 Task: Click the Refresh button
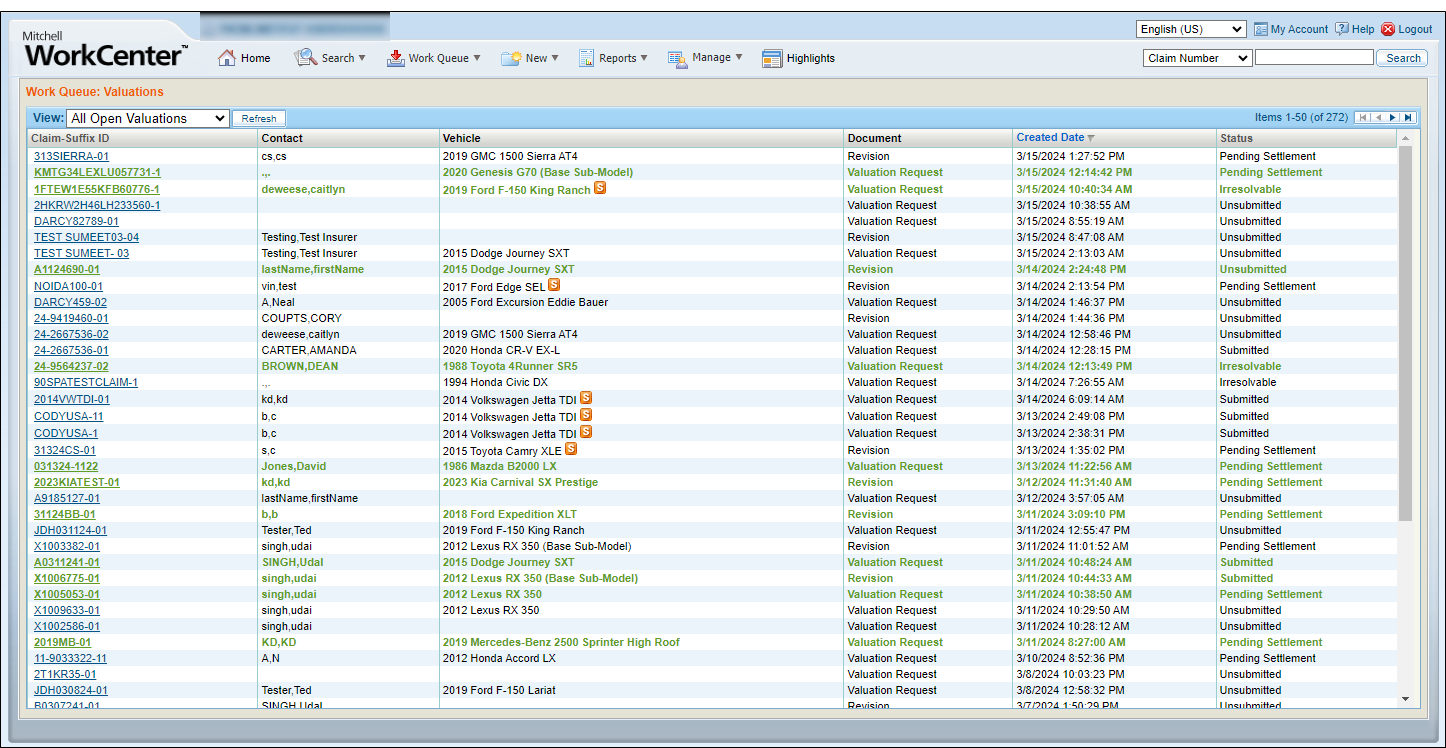tap(259, 118)
